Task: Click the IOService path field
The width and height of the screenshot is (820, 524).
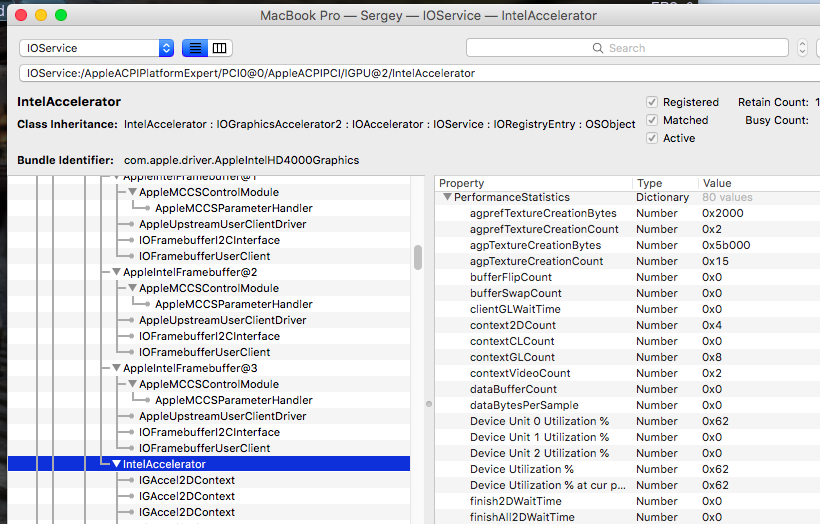Action: 419,73
